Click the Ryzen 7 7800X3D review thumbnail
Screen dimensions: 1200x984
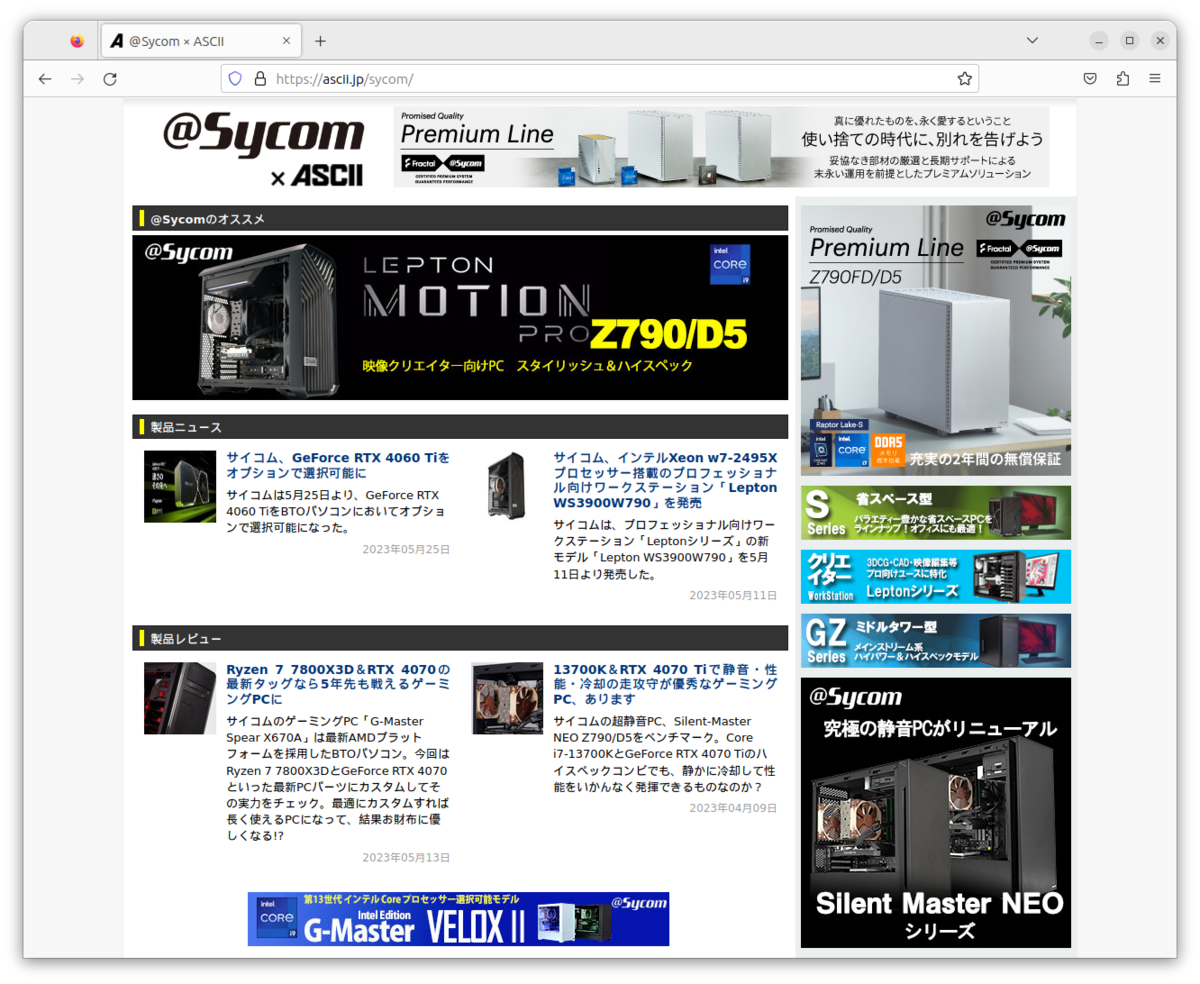[x=180, y=698]
